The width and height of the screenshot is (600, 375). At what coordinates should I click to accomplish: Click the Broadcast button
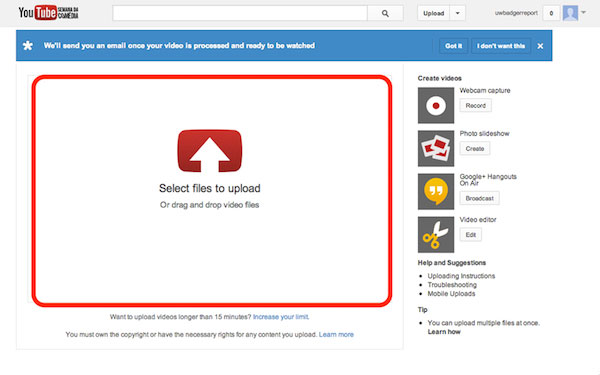(x=479, y=198)
